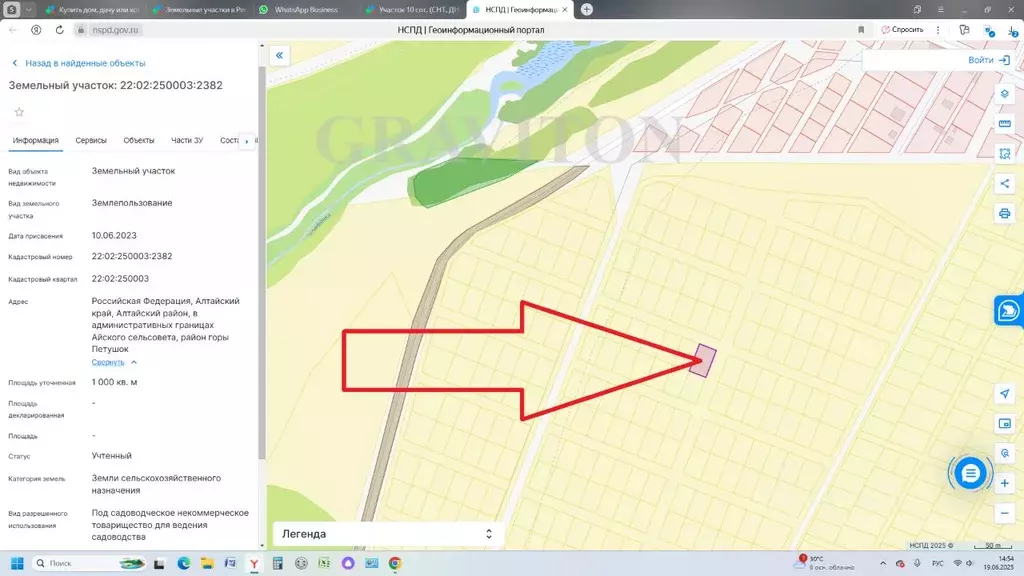Select the ruler measurement tool
Image resolution: width=1024 pixels, height=576 pixels.
click(x=1004, y=123)
